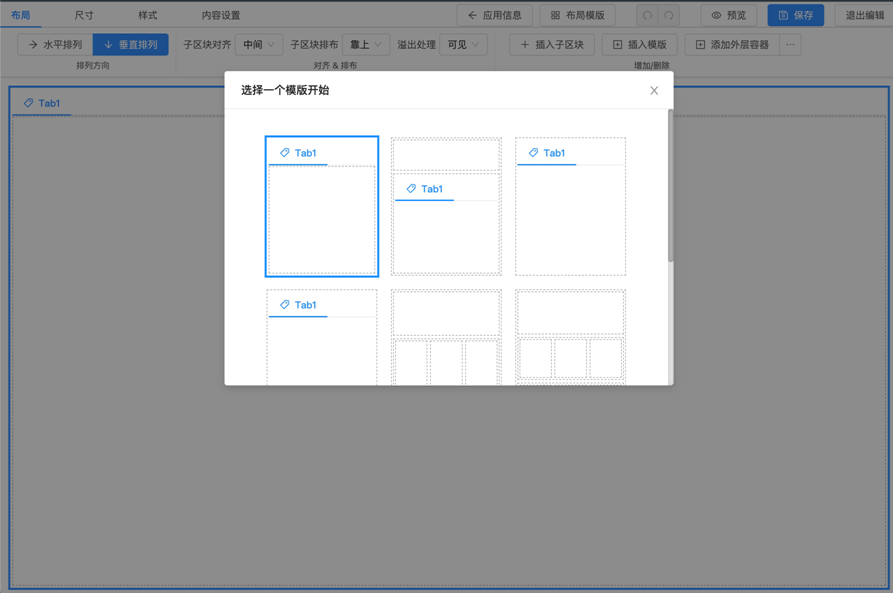Select the Tab1 tab on canvas

[x=42, y=103]
